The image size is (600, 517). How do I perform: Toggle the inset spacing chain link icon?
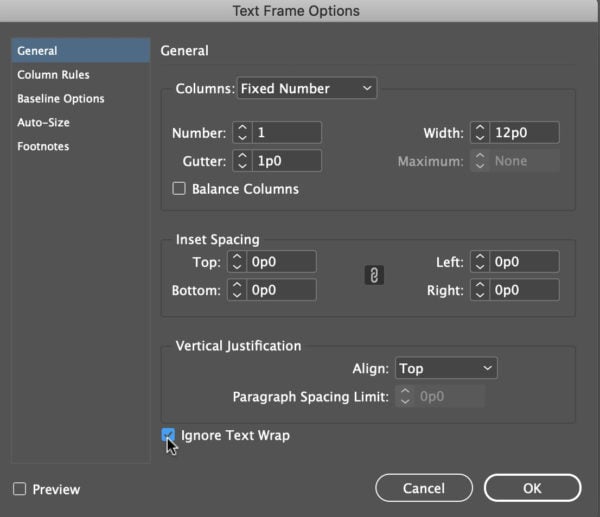[x=374, y=275]
